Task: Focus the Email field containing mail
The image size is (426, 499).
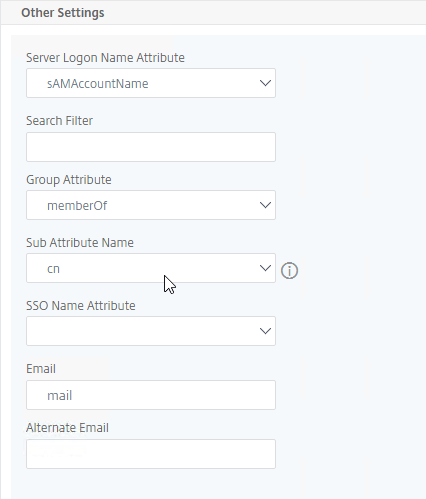Action: pyautogui.click(x=151, y=395)
